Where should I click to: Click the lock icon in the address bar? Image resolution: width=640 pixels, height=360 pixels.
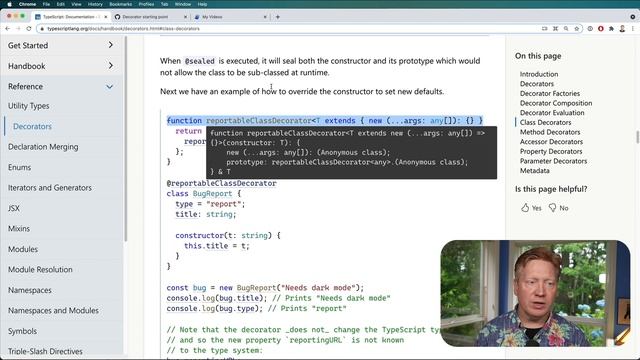pyautogui.click(x=42, y=29)
